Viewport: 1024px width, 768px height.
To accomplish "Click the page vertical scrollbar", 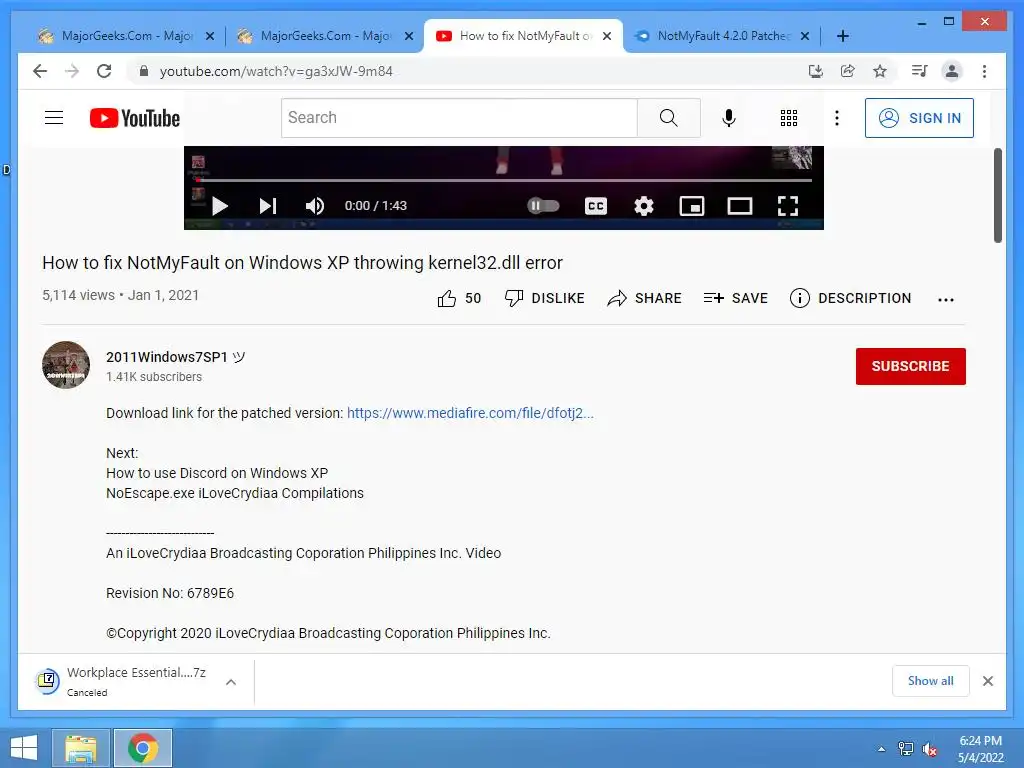I will click(998, 195).
